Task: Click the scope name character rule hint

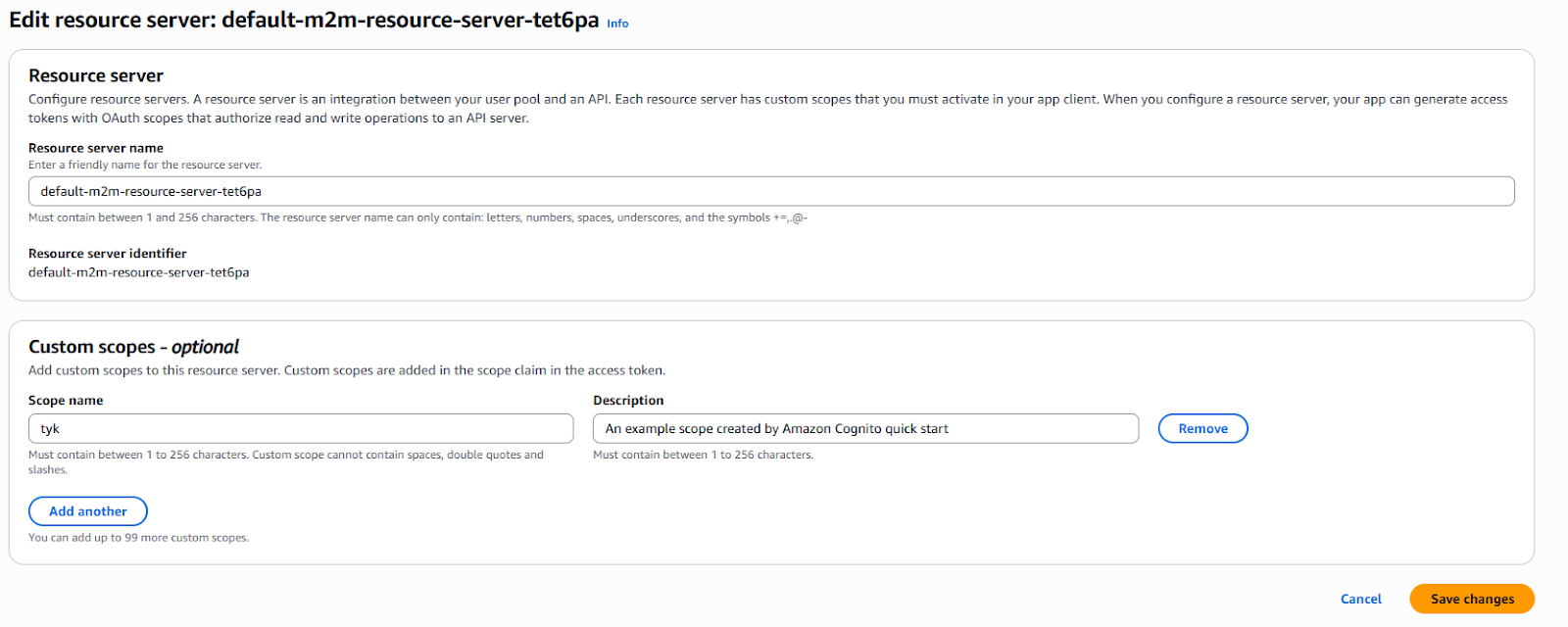Action: pyautogui.click(x=285, y=461)
